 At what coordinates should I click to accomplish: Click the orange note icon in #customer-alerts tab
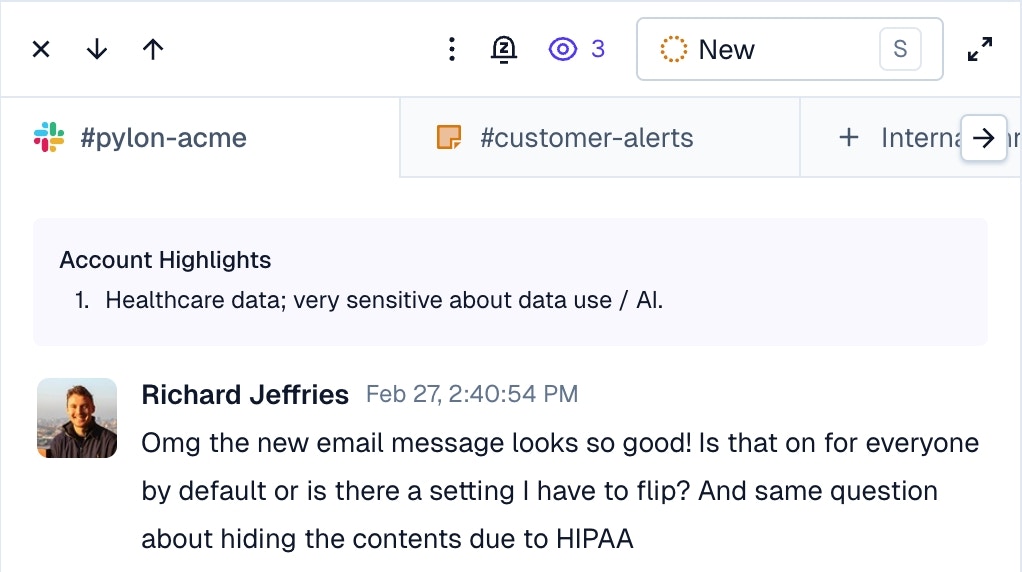coord(449,137)
